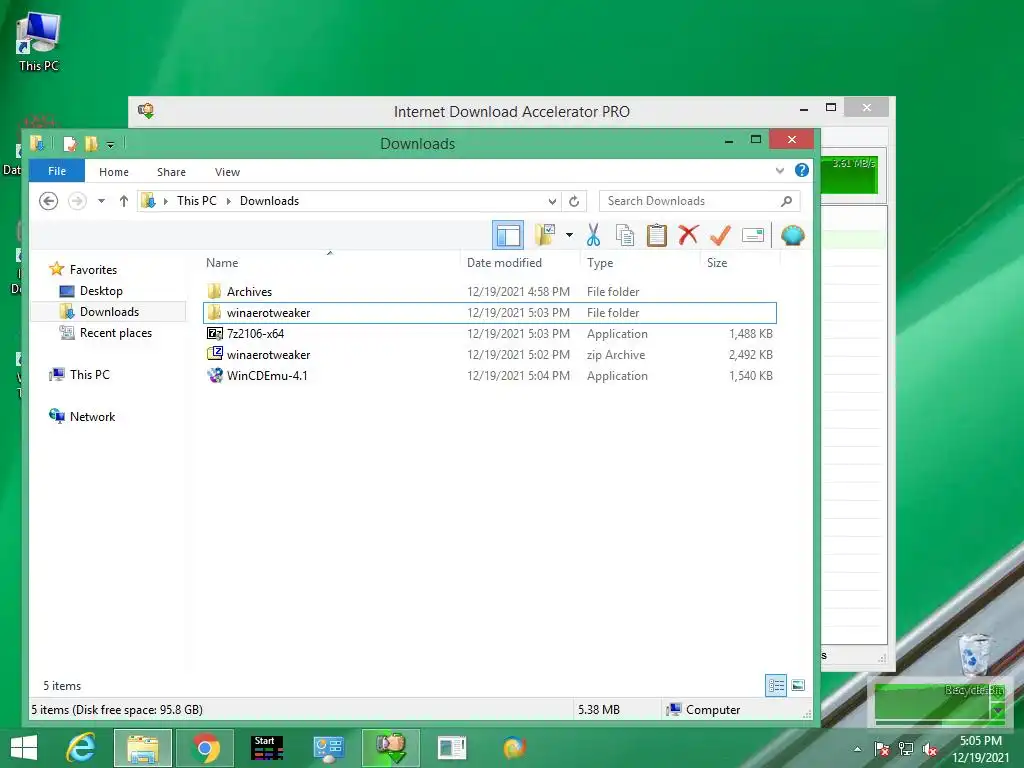Click the Start tile icon on taskbar
1024x768 pixels.
click(x=267, y=748)
